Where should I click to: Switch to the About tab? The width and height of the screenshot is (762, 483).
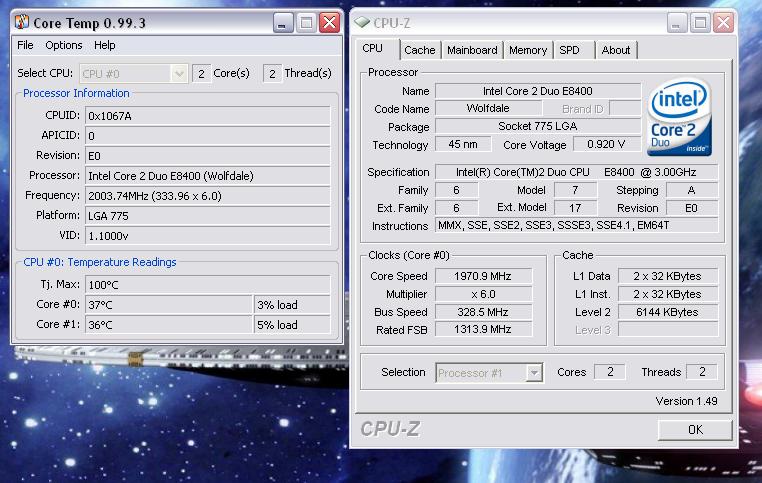tap(616, 50)
